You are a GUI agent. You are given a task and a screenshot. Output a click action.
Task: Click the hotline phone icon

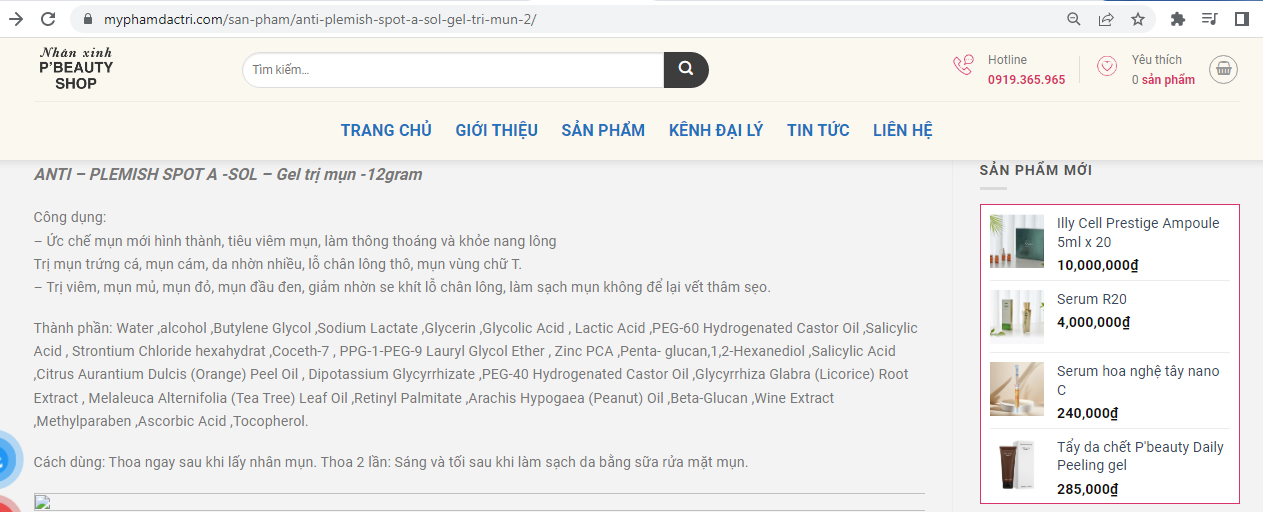click(963, 66)
